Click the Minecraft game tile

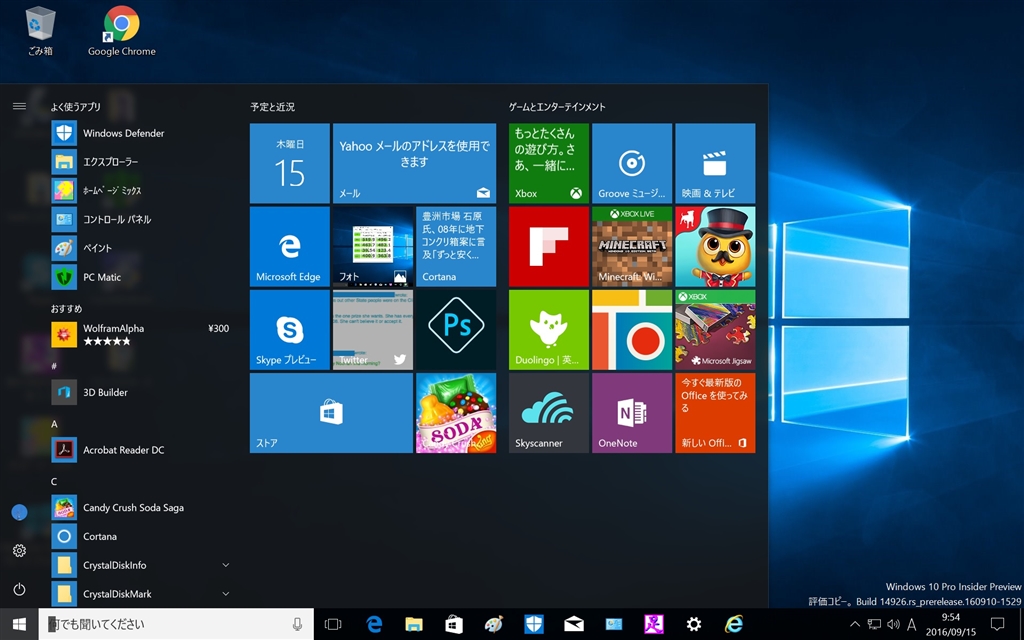point(631,246)
